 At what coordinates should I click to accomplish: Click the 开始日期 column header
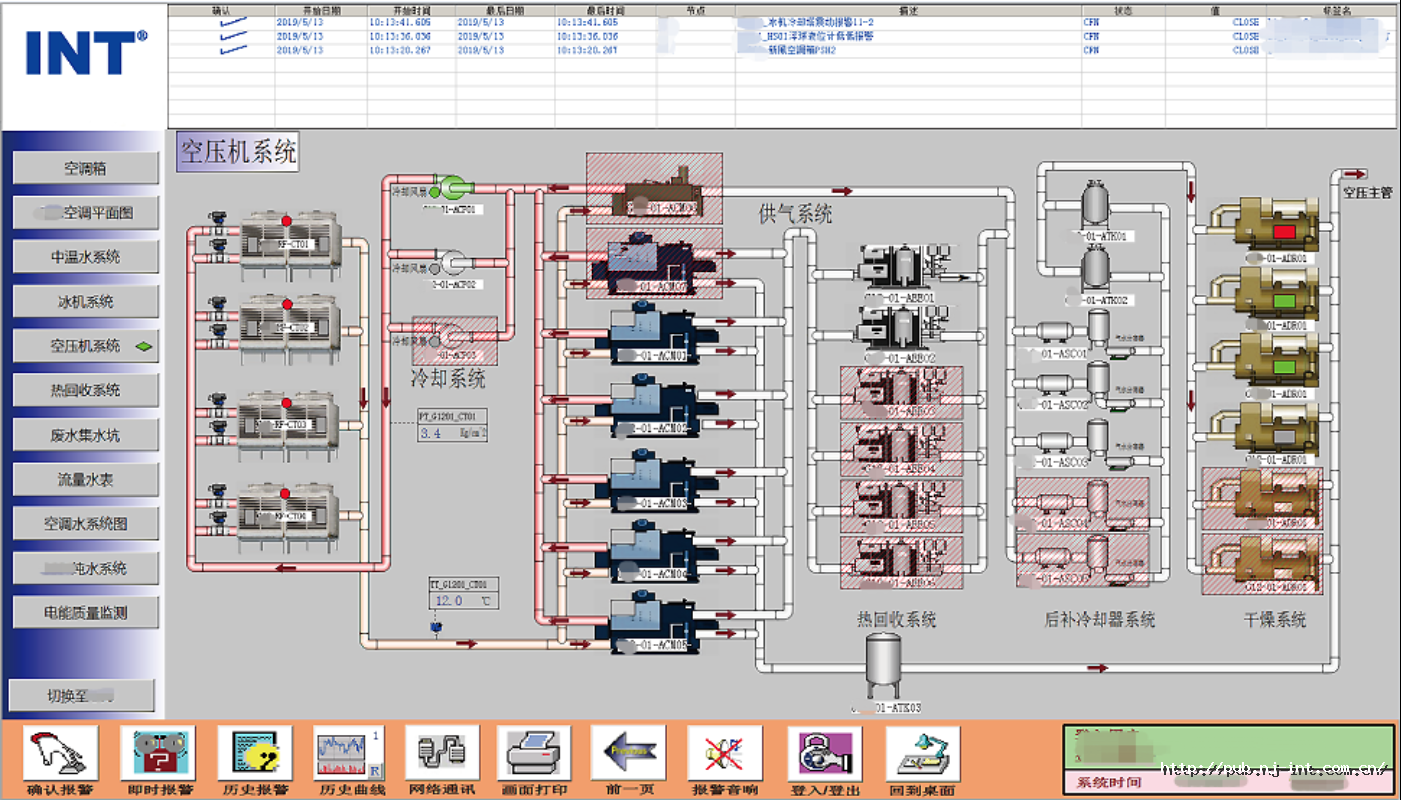321,10
